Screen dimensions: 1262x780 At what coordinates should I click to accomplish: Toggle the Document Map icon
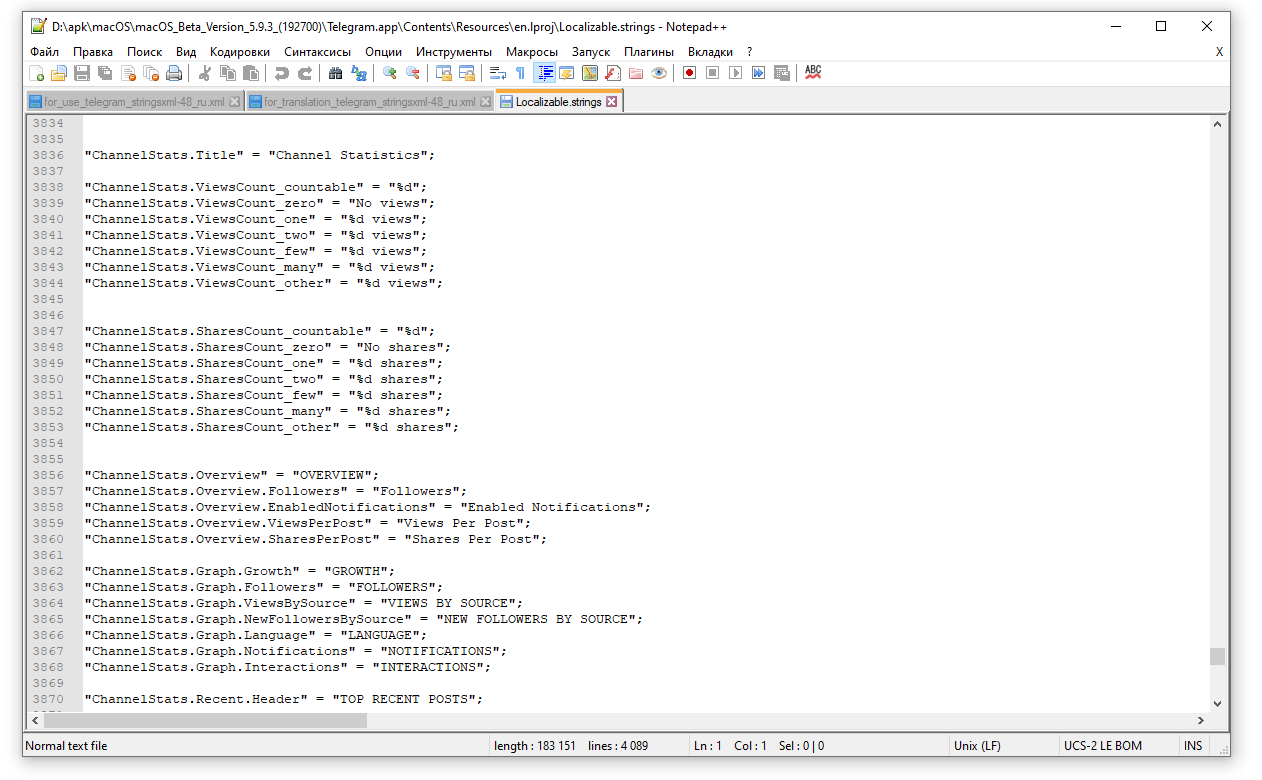[x=590, y=73]
